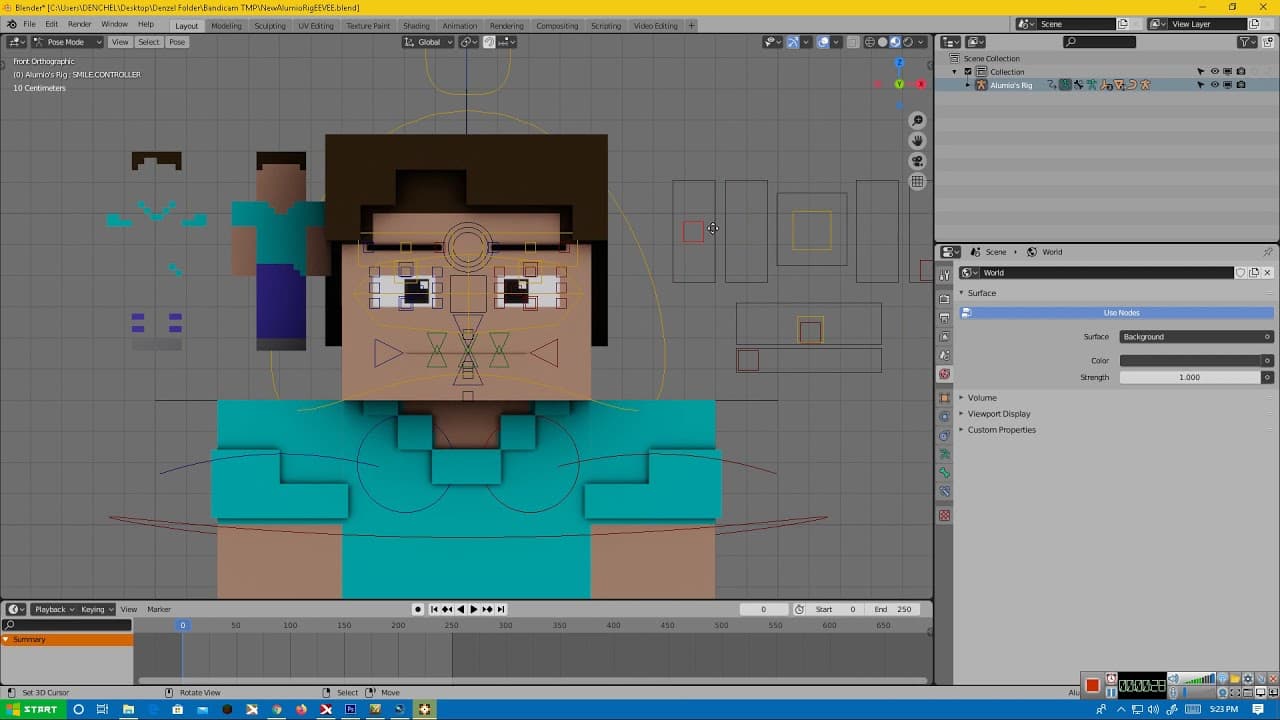Open the Global transform orientation dropdown
The width and height of the screenshot is (1280, 720).
(x=428, y=42)
